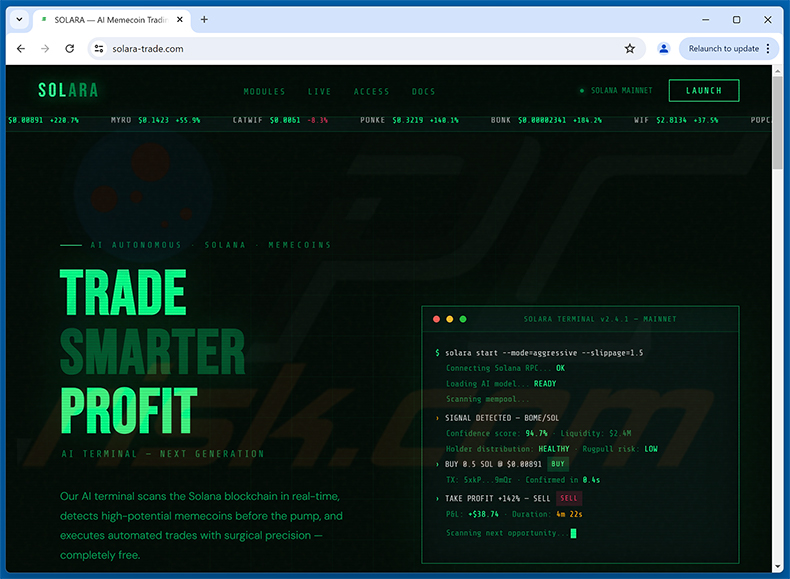This screenshot has height=579, width=790.
Task: Click the scrollbar up arrow
Action: [777, 71]
